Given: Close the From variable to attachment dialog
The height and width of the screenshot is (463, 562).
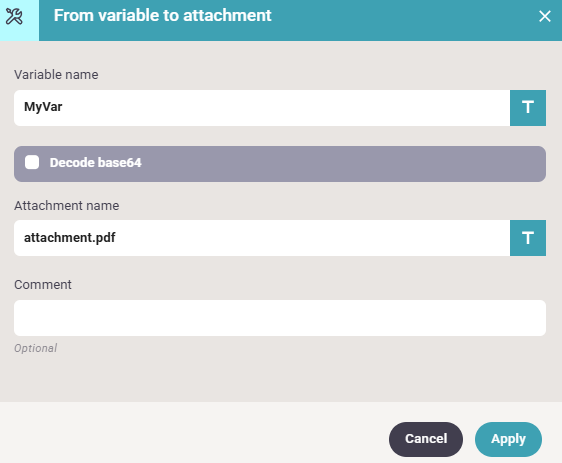Looking at the screenshot, I should coord(544,16).
